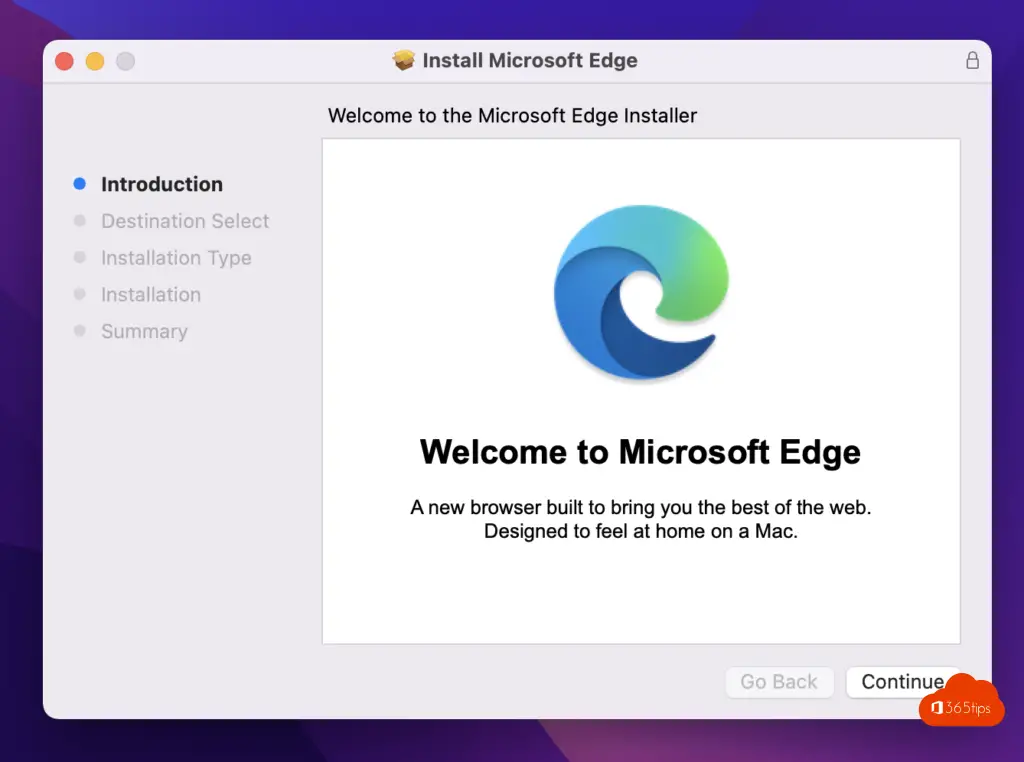Screen dimensions: 1024x762
Task: Select the Installation step in sidebar
Action: (151, 294)
